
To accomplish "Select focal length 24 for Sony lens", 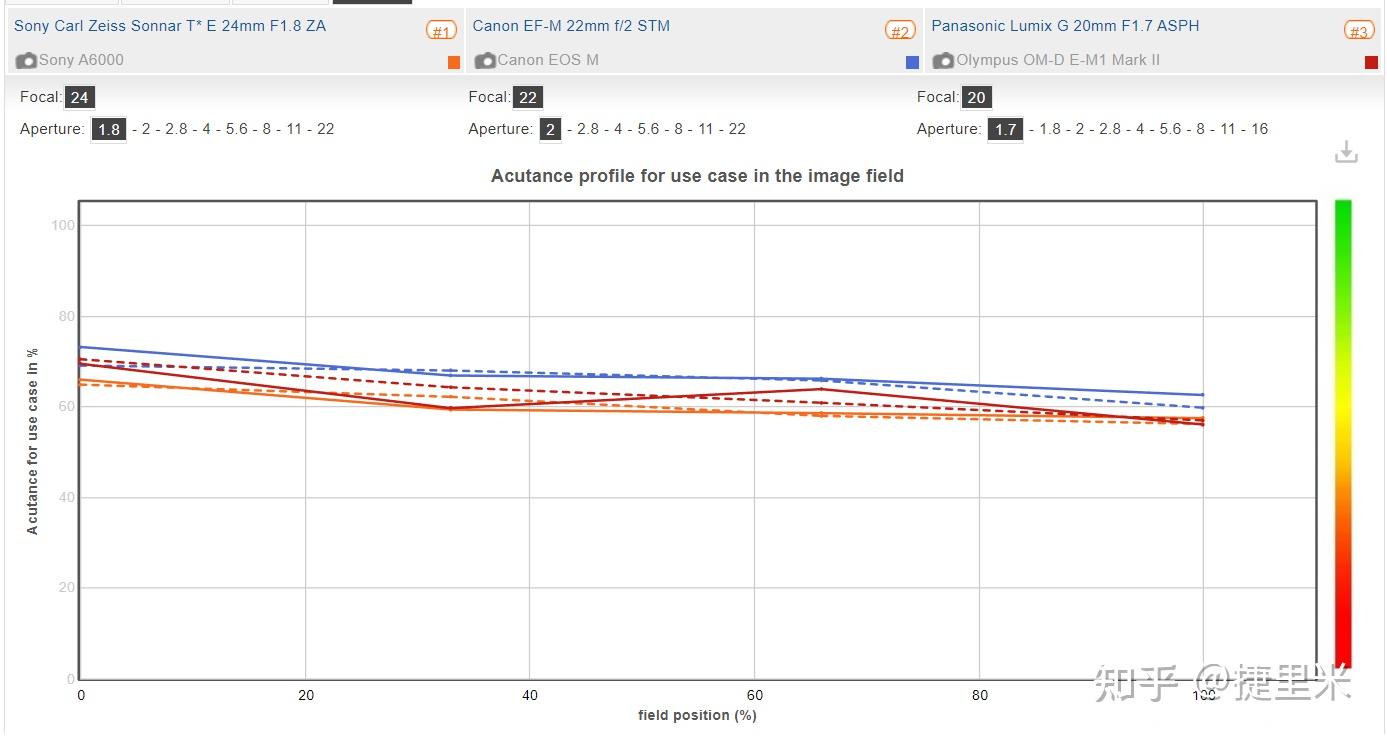I will tap(81, 98).
